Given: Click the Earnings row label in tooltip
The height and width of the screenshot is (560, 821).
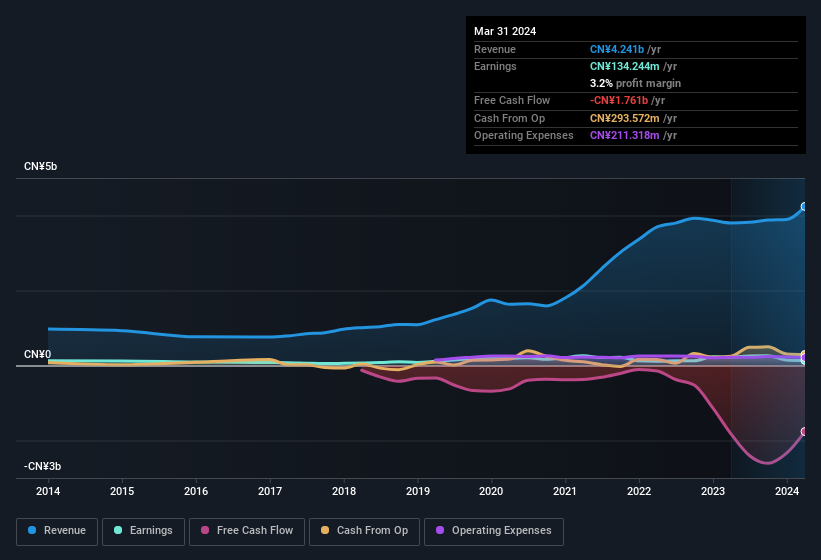Looking at the screenshot, I should point(495,66).
